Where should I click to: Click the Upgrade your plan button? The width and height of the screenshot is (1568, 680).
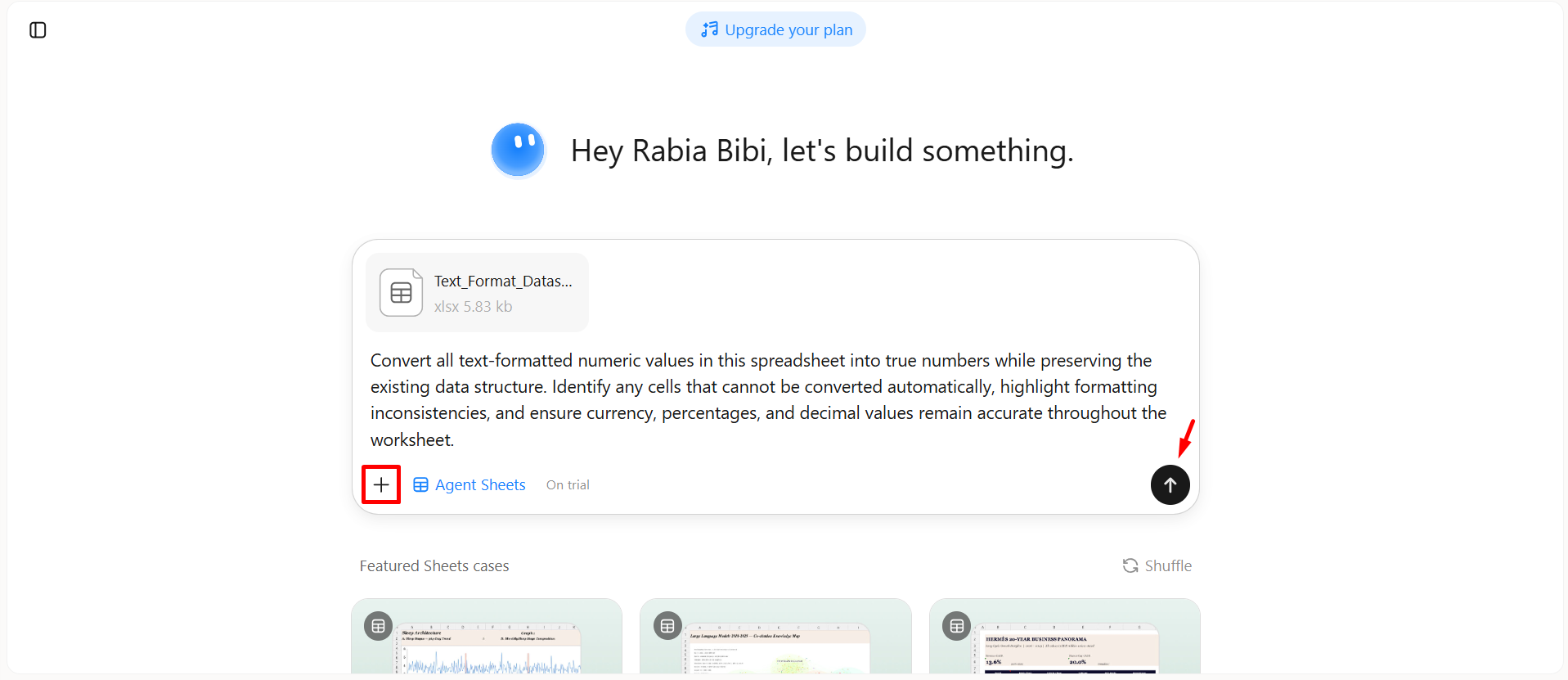click(775, 29)
